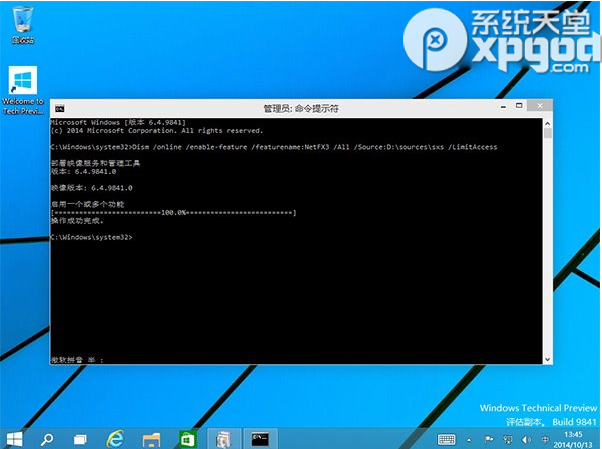This screenshot has height=449, width=602.
Task: Open the Store app from the taskbar
Action: pos(186,438)
